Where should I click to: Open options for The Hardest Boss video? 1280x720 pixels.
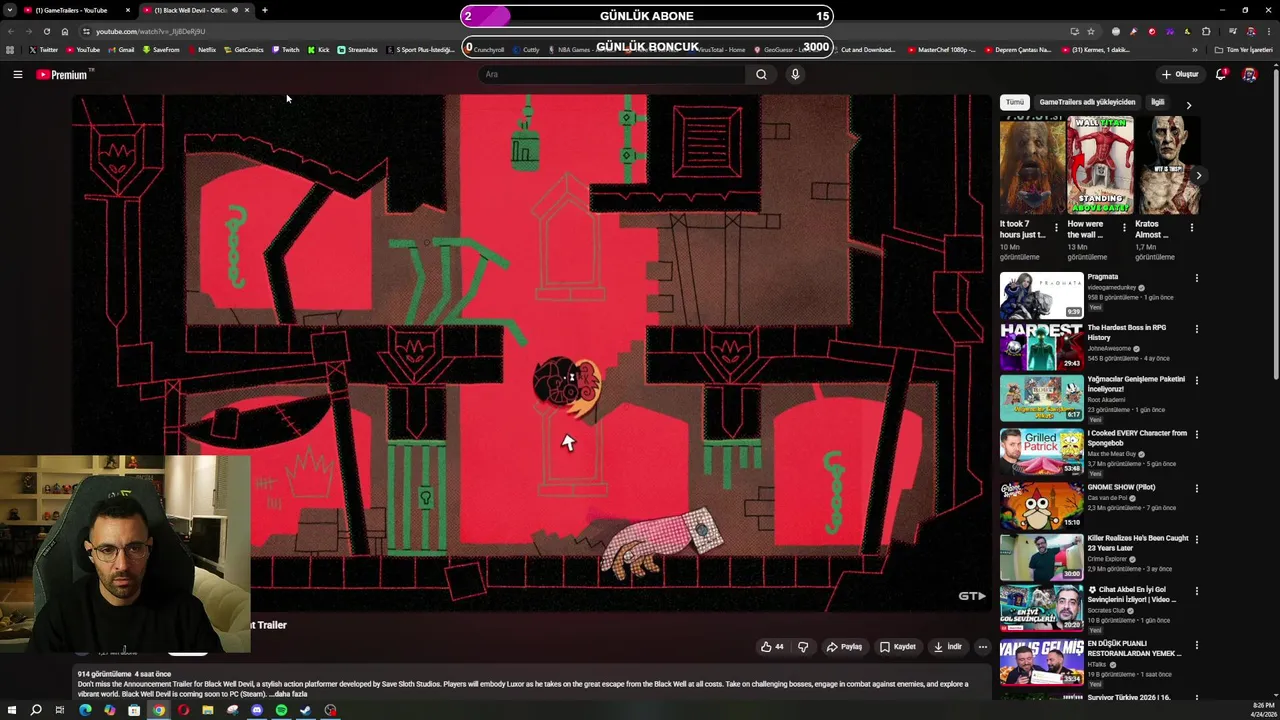click(1196, 329)
